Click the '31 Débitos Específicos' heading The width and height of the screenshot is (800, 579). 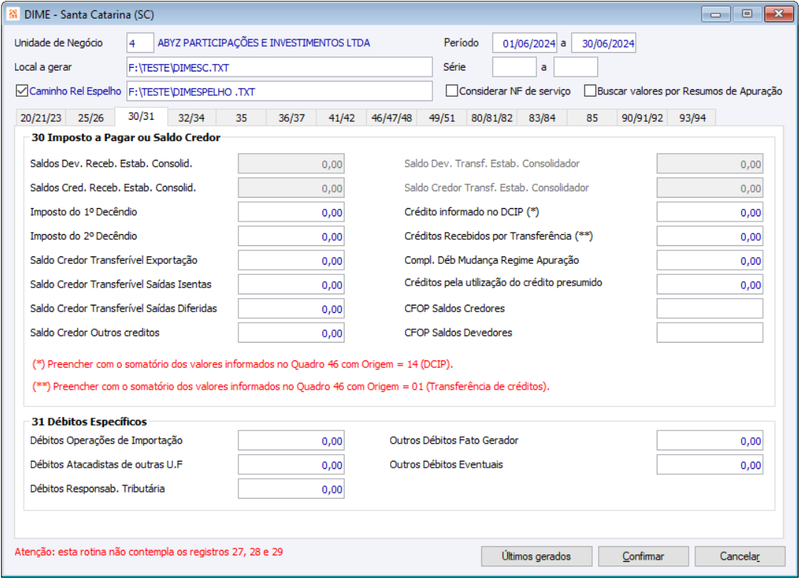(89, 422)
